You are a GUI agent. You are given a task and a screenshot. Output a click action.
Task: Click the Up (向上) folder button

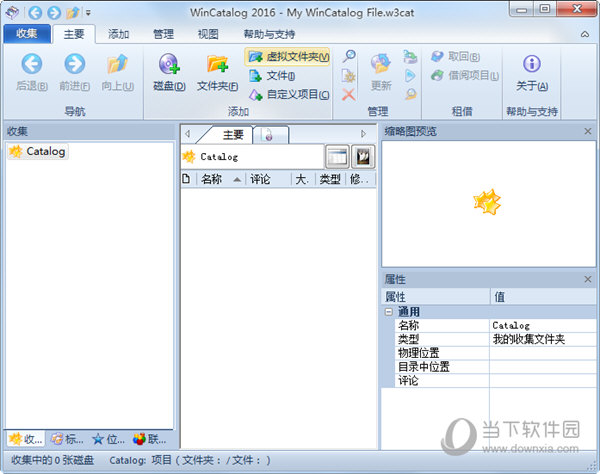117,72
